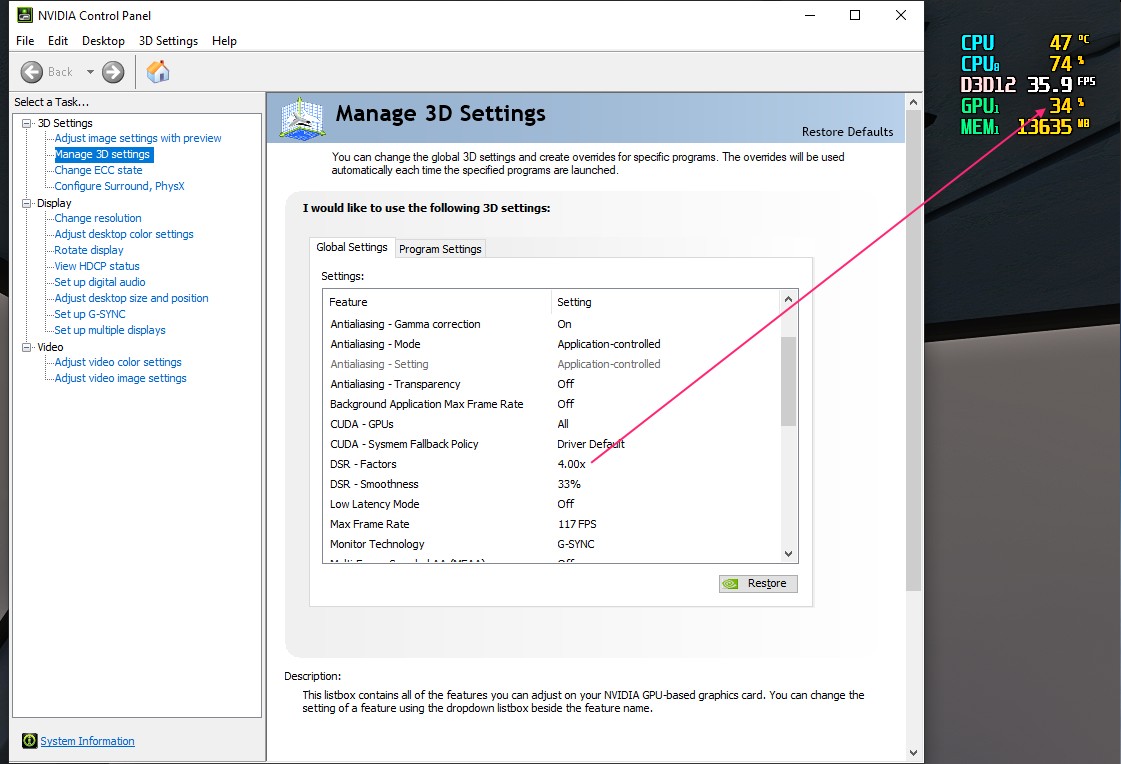The width and height of the screenshot is (1121, 764).
Task: Open Rotate display task
Action: pyautogui.click(x=89, y=250)
